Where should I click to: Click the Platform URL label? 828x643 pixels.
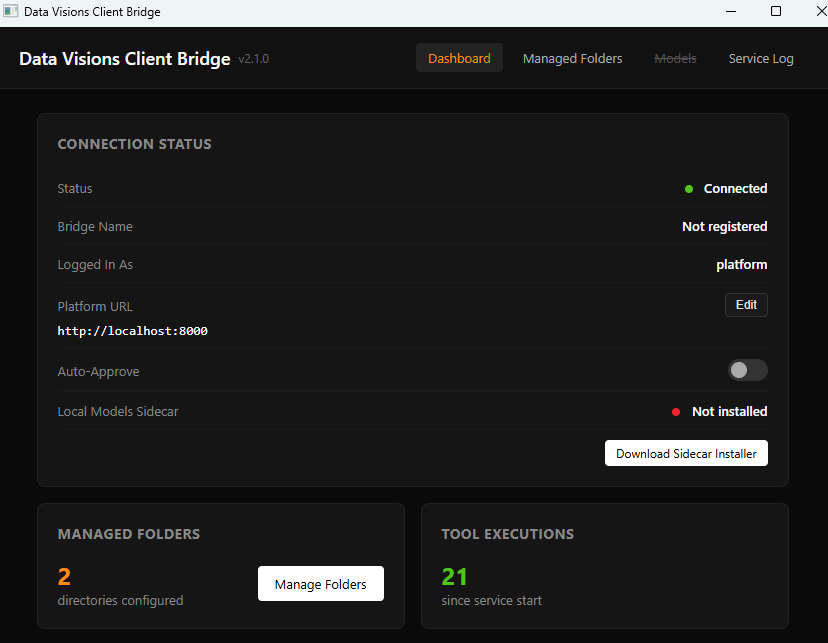tap(95, 306)
